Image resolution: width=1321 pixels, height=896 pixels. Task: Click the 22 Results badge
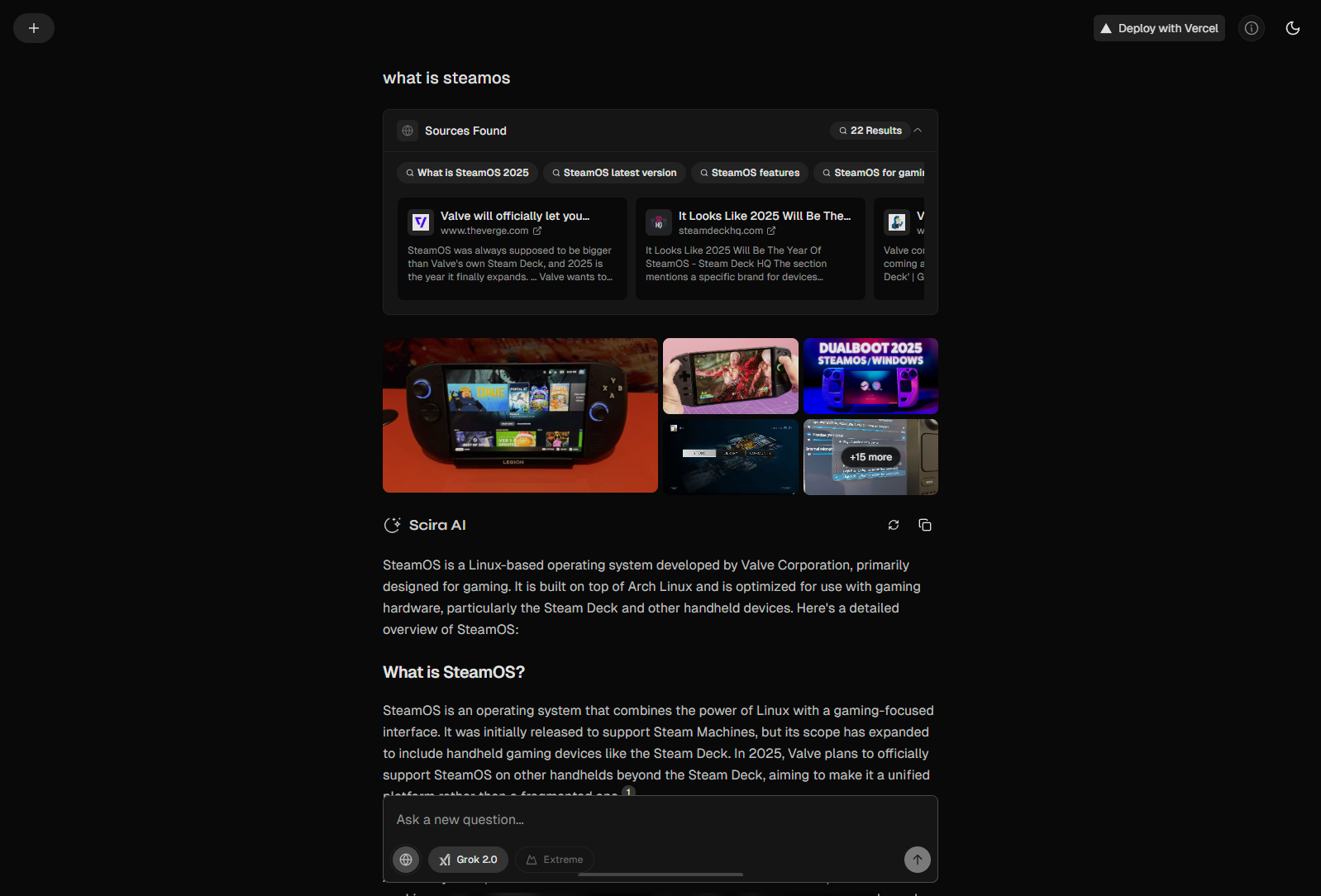[870, 131]
